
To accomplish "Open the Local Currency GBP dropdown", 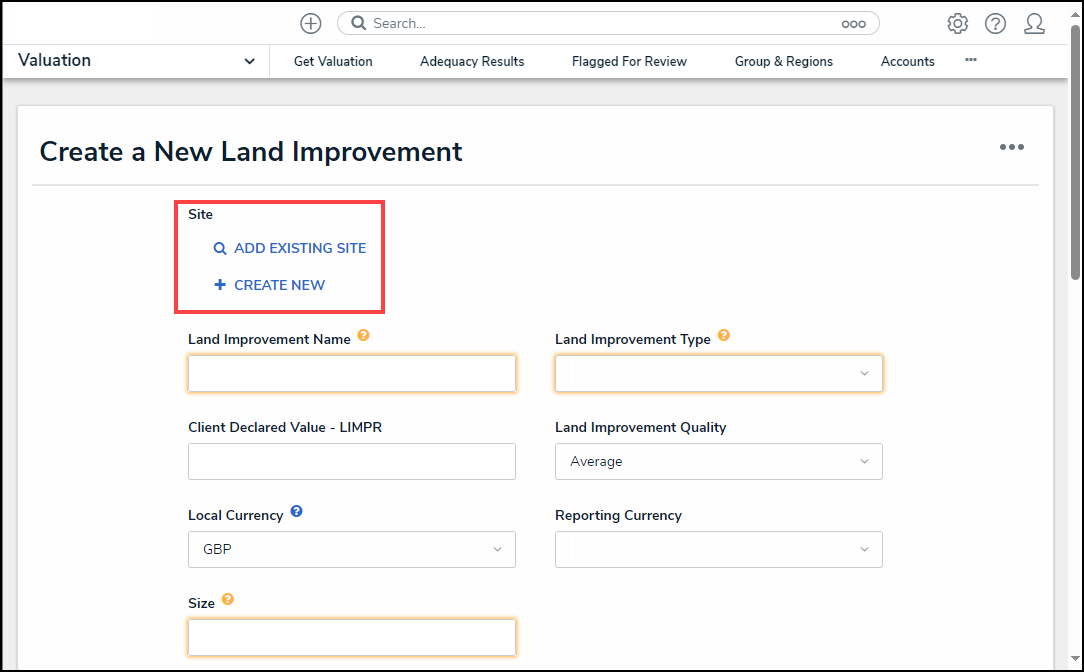I will (x=351, y=549).
